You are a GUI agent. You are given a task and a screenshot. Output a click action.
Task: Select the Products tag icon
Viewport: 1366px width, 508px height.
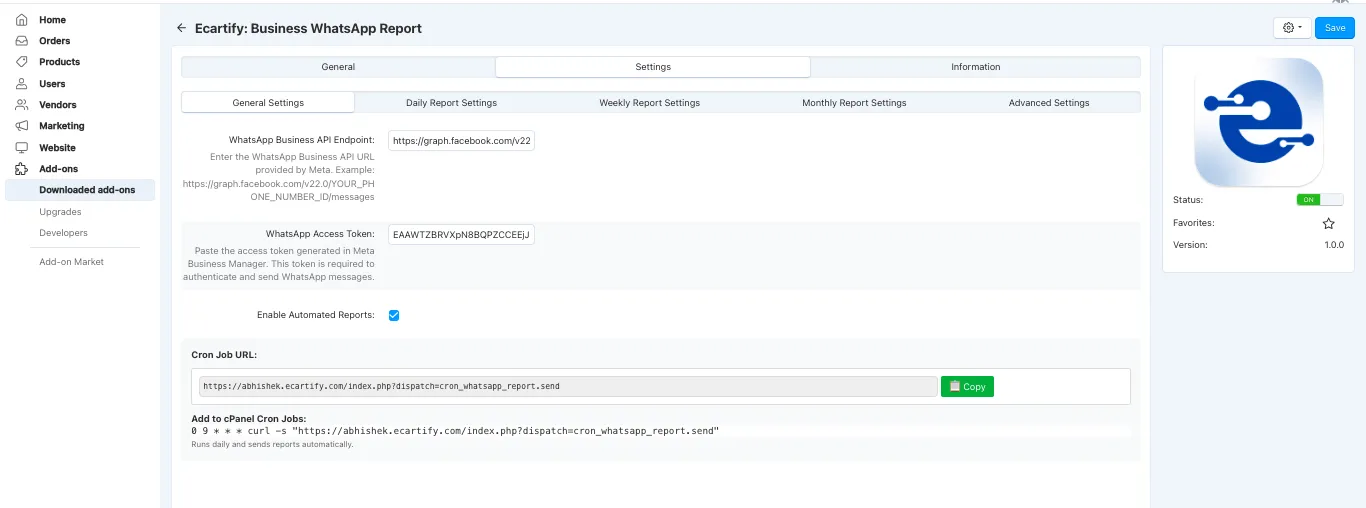coord(21,62)
